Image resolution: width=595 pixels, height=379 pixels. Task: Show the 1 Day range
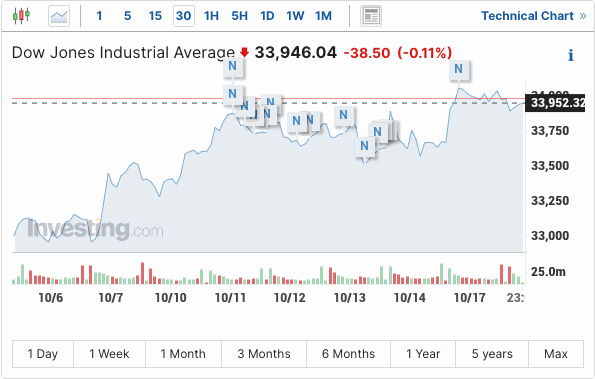(42, 354)
